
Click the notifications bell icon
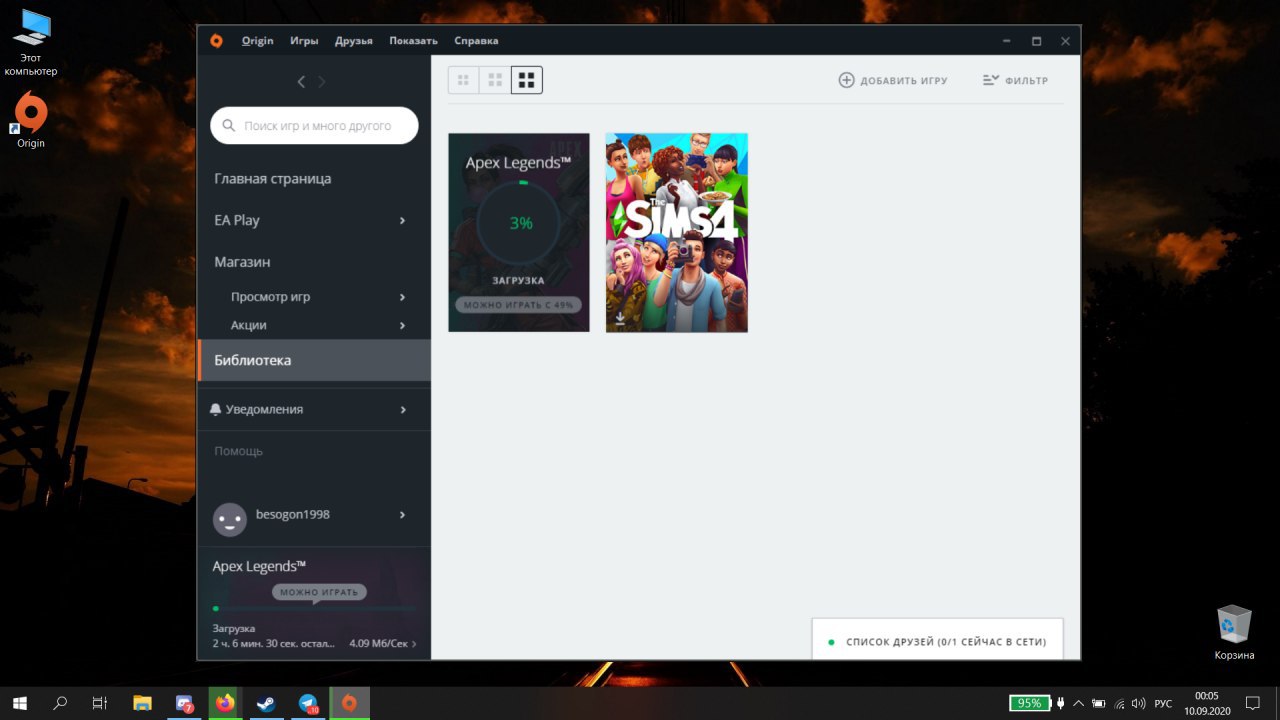215,410
